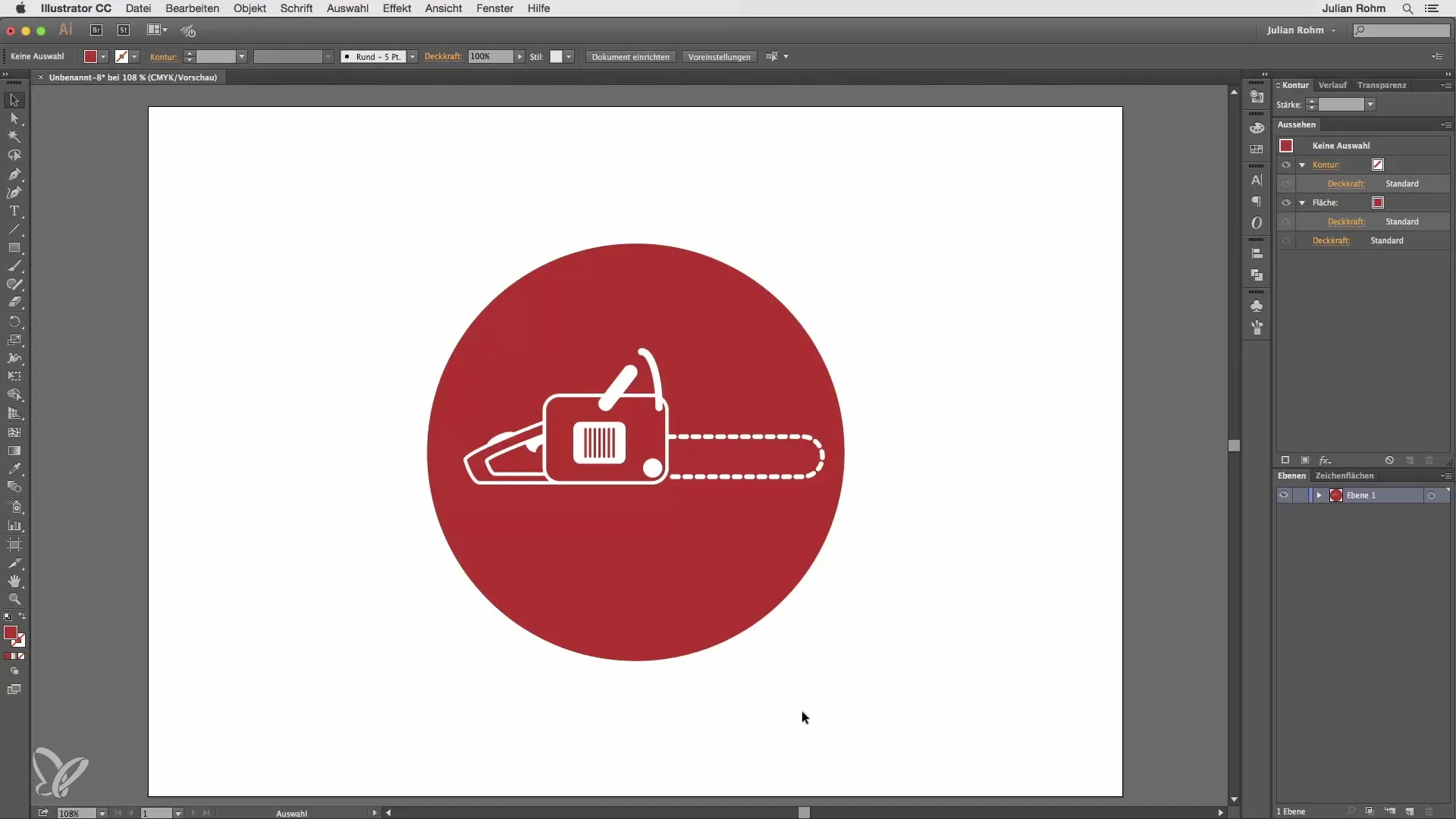
Task: Toggle visibility of Ebene 1 layer
Action: point(1284,495)
